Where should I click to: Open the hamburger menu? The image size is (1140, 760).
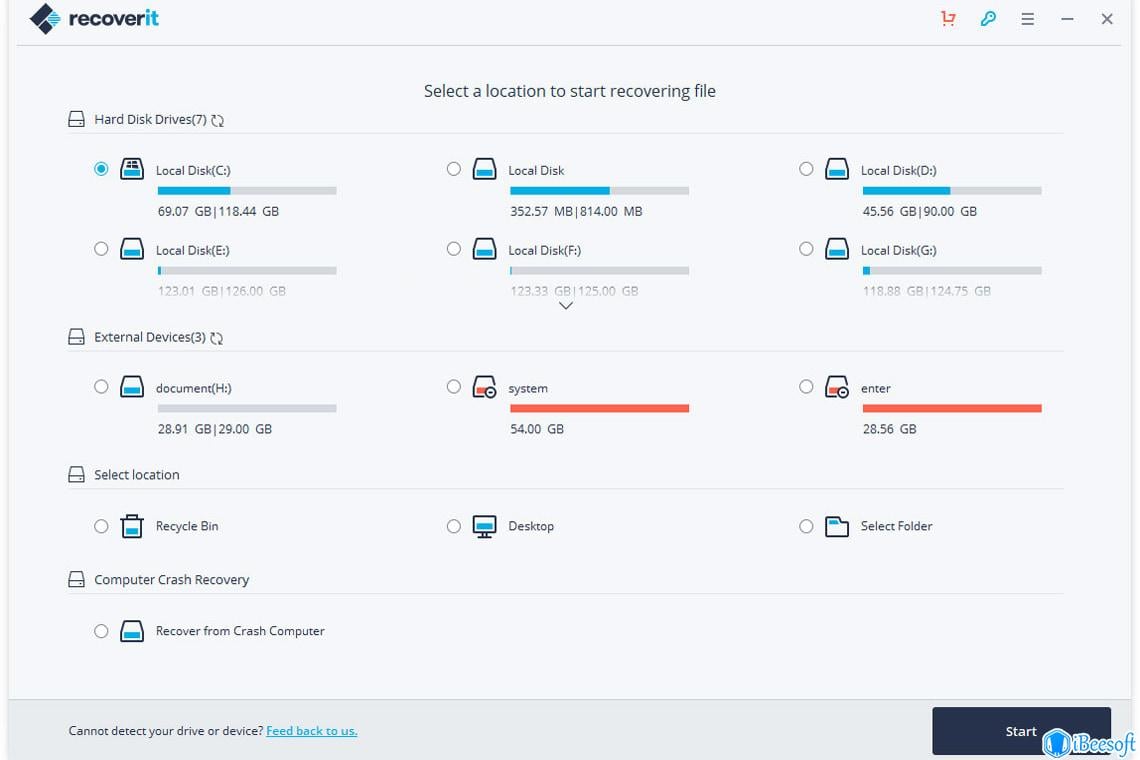tap(1028, 19)
